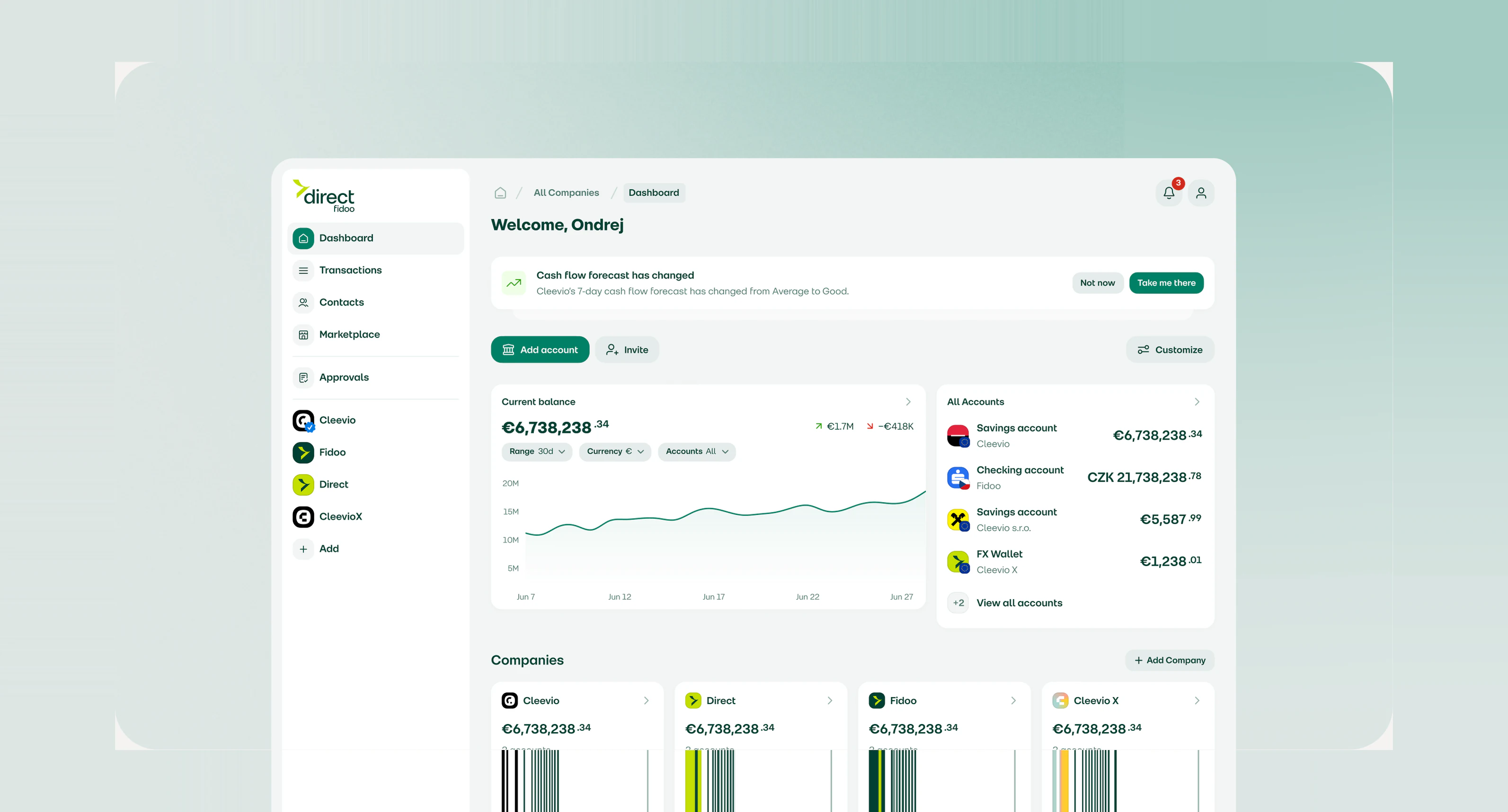Click the Invite button
The image size is (1508, 812).
627,350
